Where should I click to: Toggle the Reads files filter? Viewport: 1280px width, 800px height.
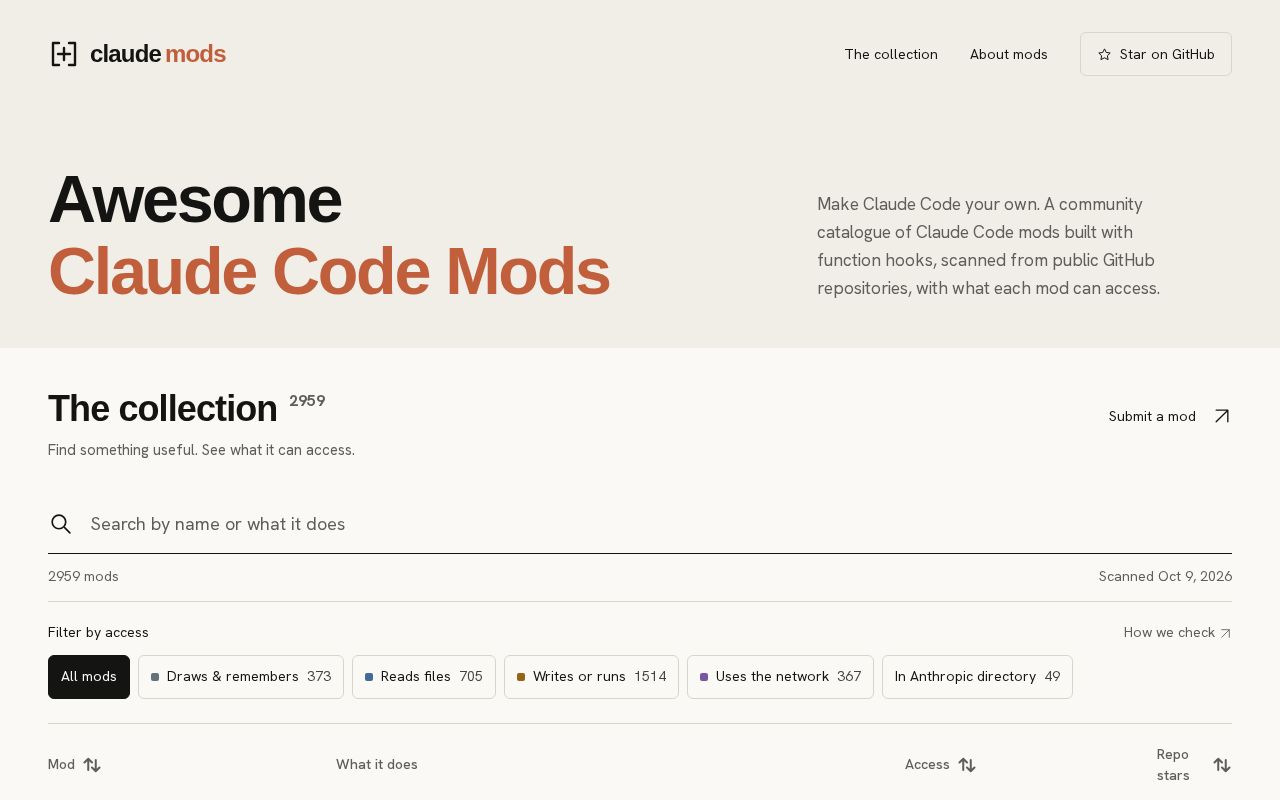(424, 677)
